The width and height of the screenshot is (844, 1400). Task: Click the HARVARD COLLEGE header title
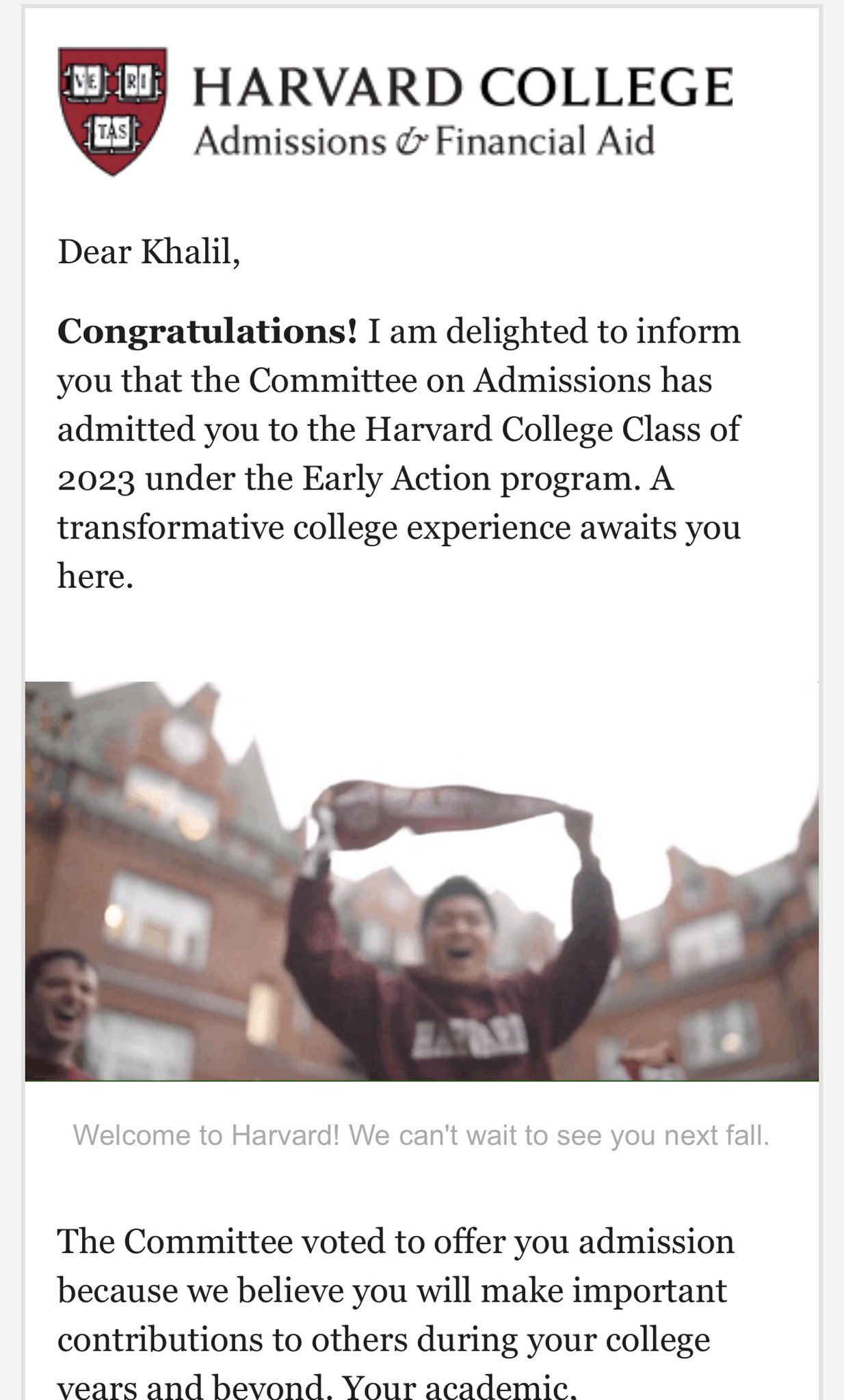point(463,86)
